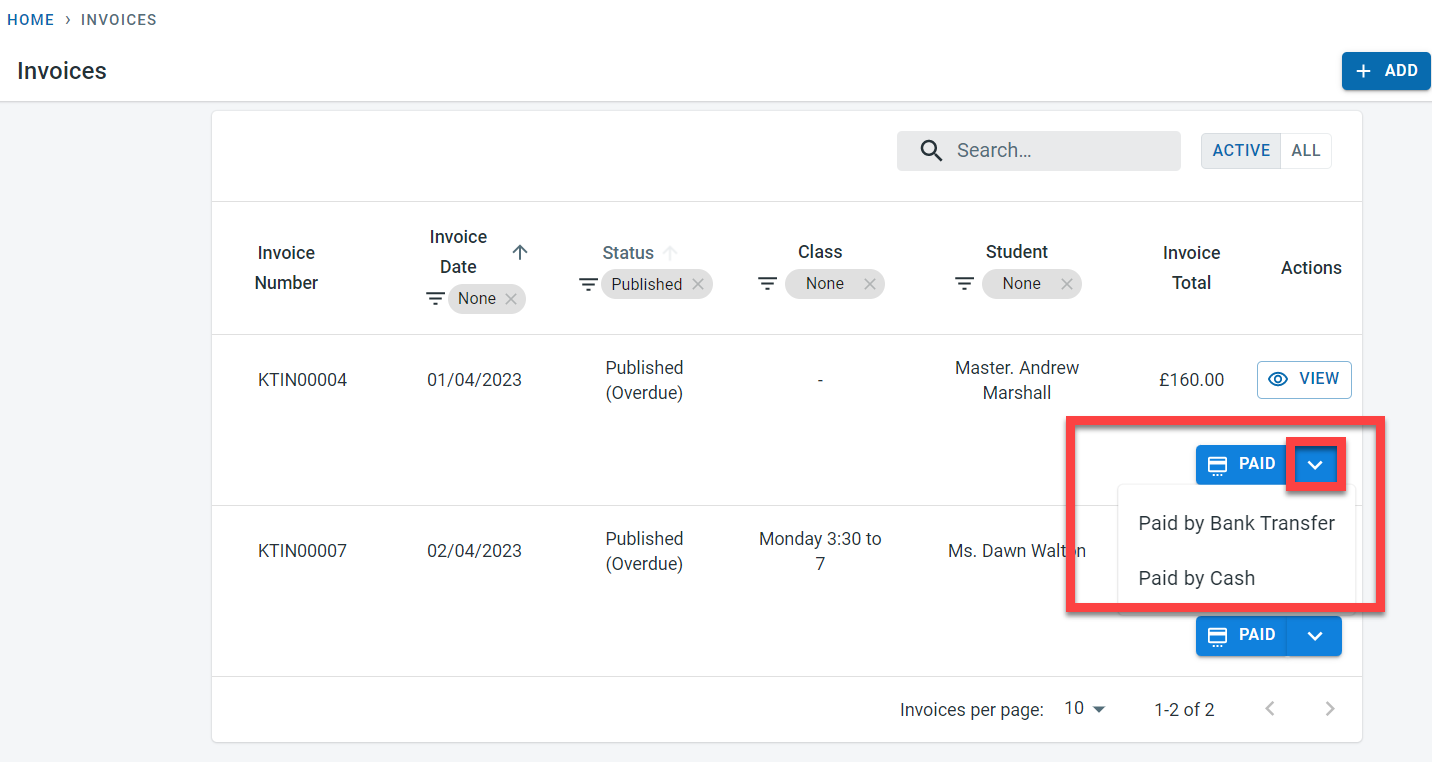Open the Invoice Date filter icon
1432x762 pixels.
435,299
